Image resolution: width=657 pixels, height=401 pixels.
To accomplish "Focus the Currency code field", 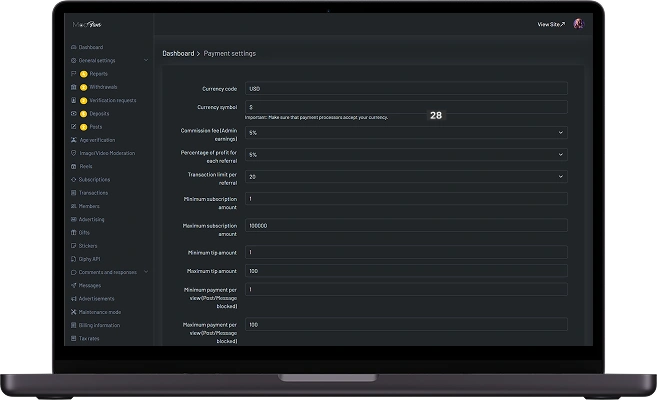I will 406,88.
